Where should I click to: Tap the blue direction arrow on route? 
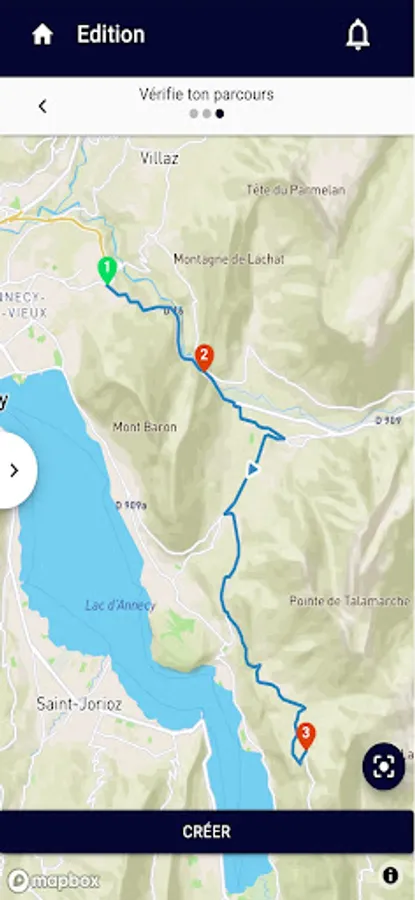(x=253, y=470)
